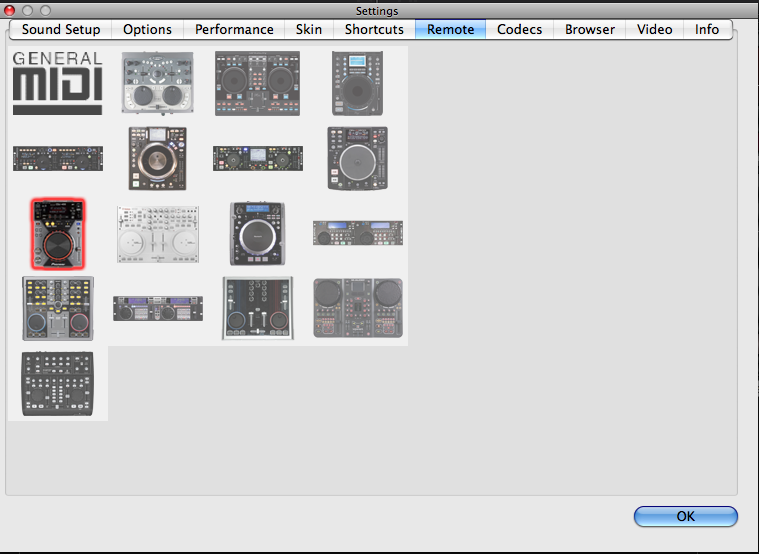This screenshot has width=759, height=554.
Task: Select the dark dual-jog controller with orange buttons
Action: click(x=258, y=83)
